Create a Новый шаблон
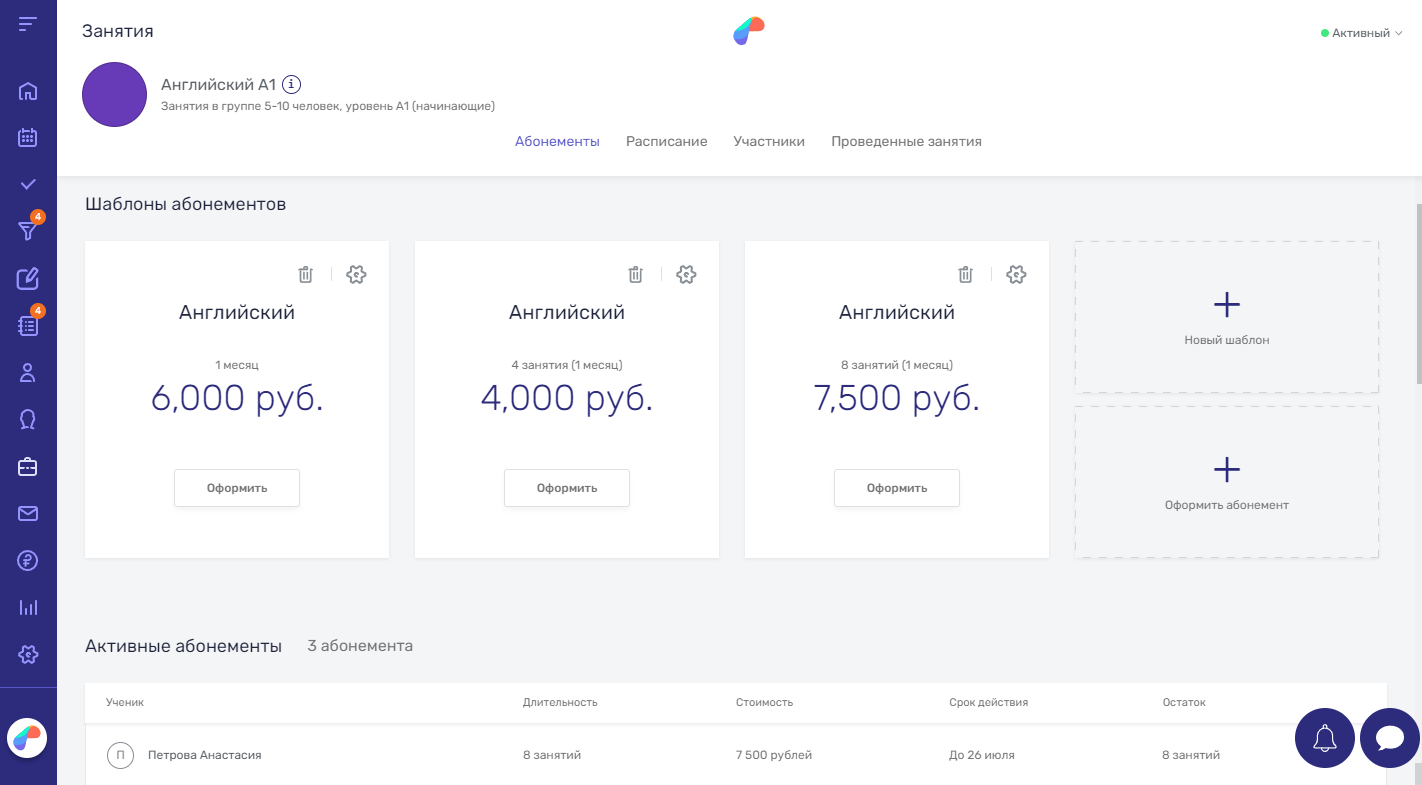1422x785 pixels. point(1227,317)
